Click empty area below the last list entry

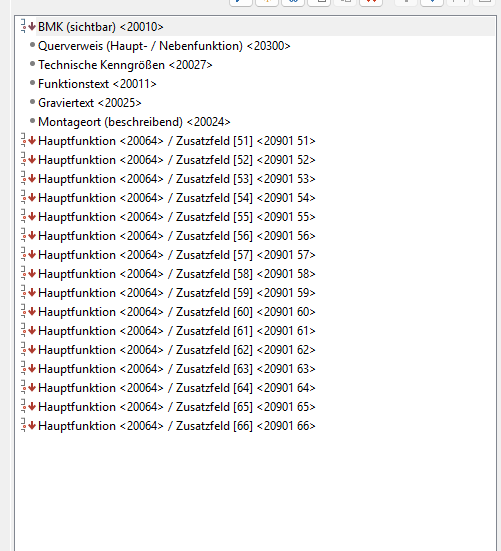click(x=255, y=492)
